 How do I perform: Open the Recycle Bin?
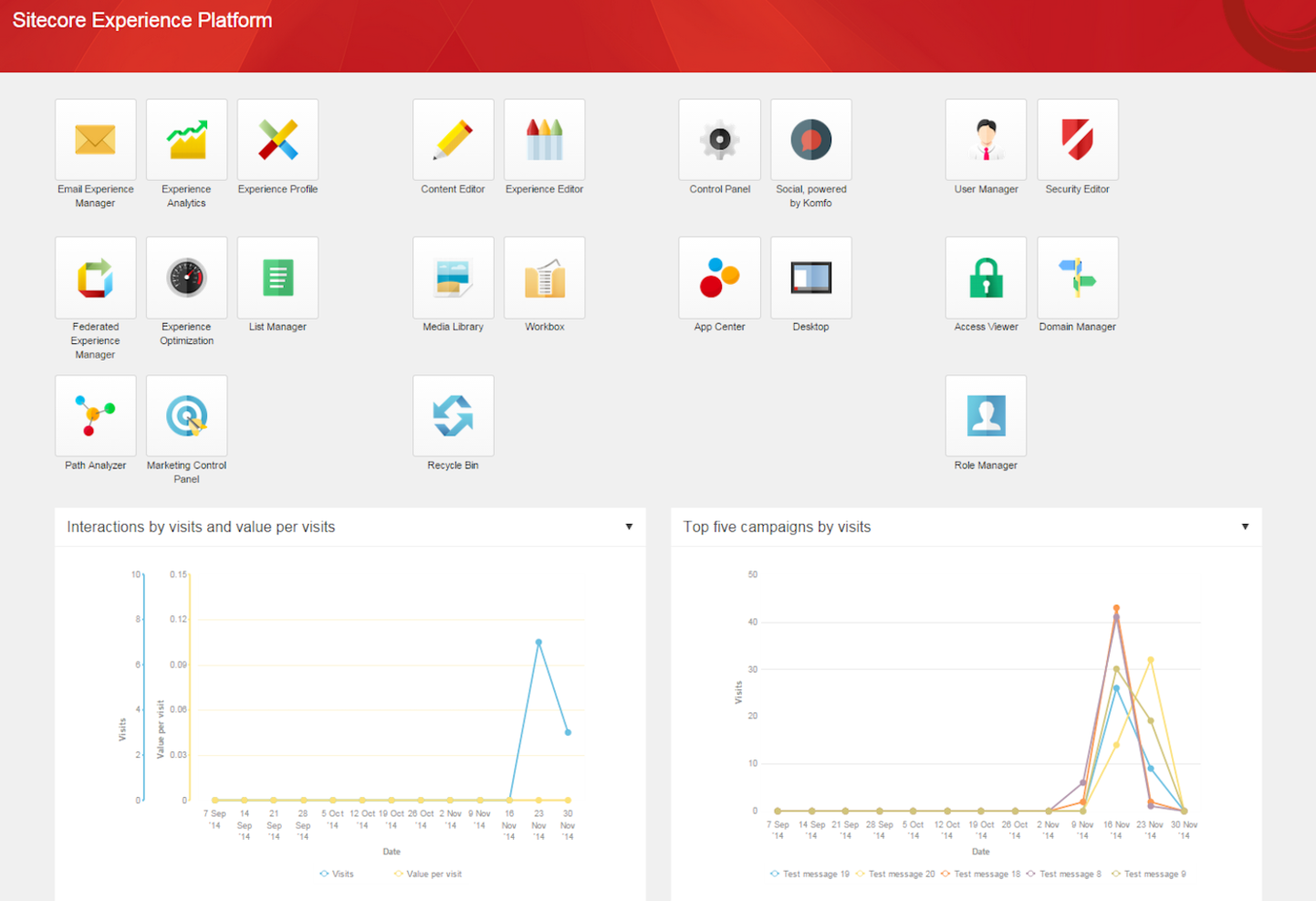coord(453,415)
